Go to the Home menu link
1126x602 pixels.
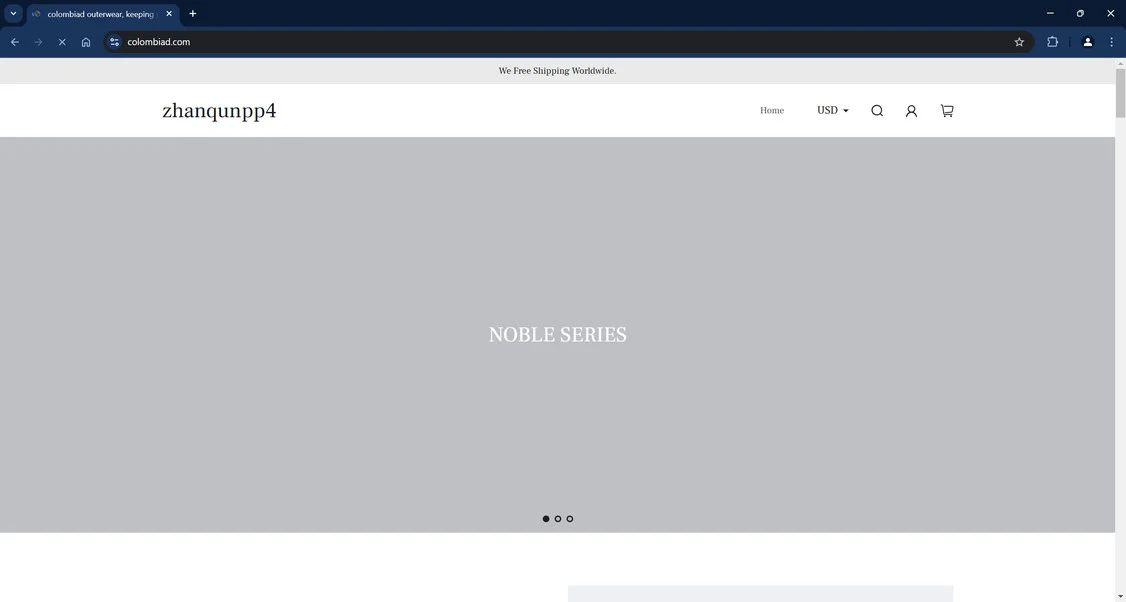pyautogui.click(x=772, y=111)
